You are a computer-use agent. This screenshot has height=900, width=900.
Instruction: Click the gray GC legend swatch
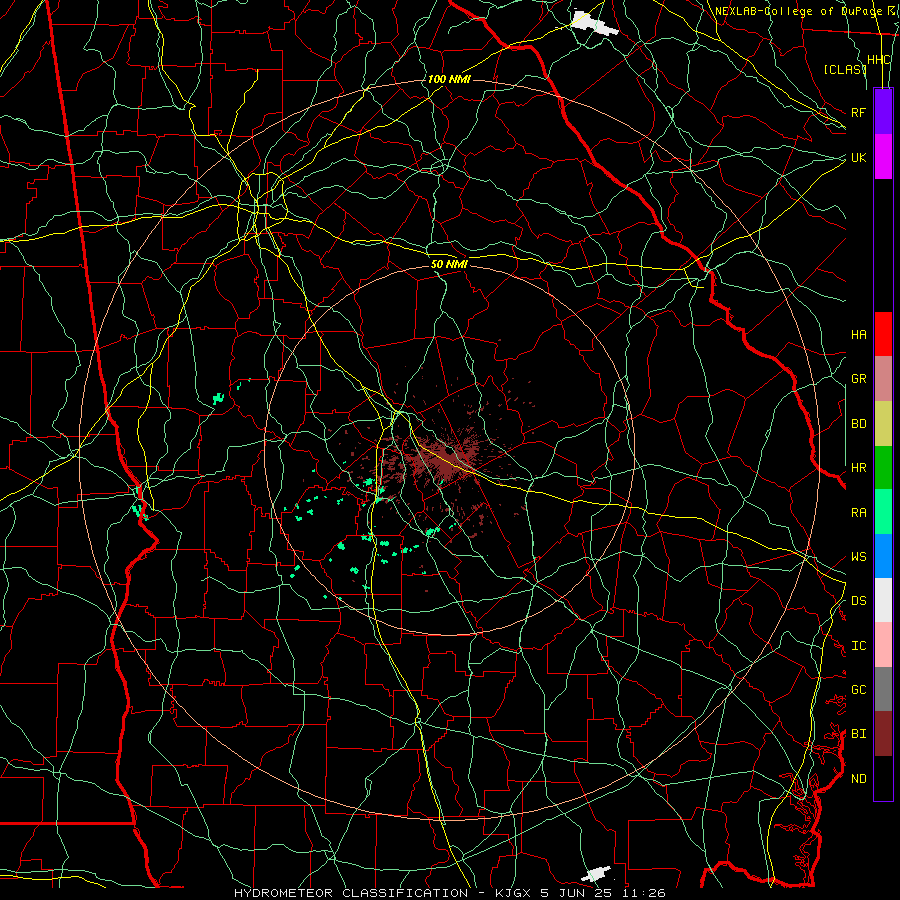tap(883, 689)
